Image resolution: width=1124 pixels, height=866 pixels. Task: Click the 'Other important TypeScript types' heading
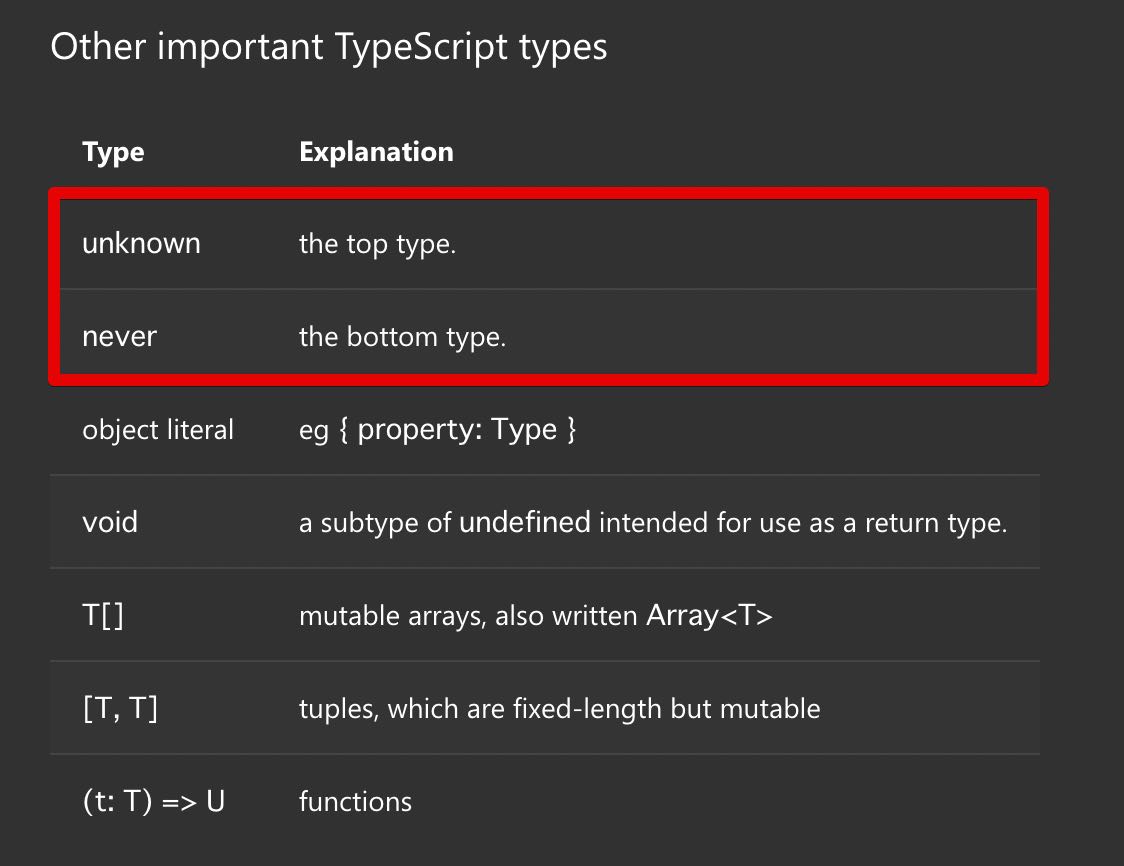328,47
